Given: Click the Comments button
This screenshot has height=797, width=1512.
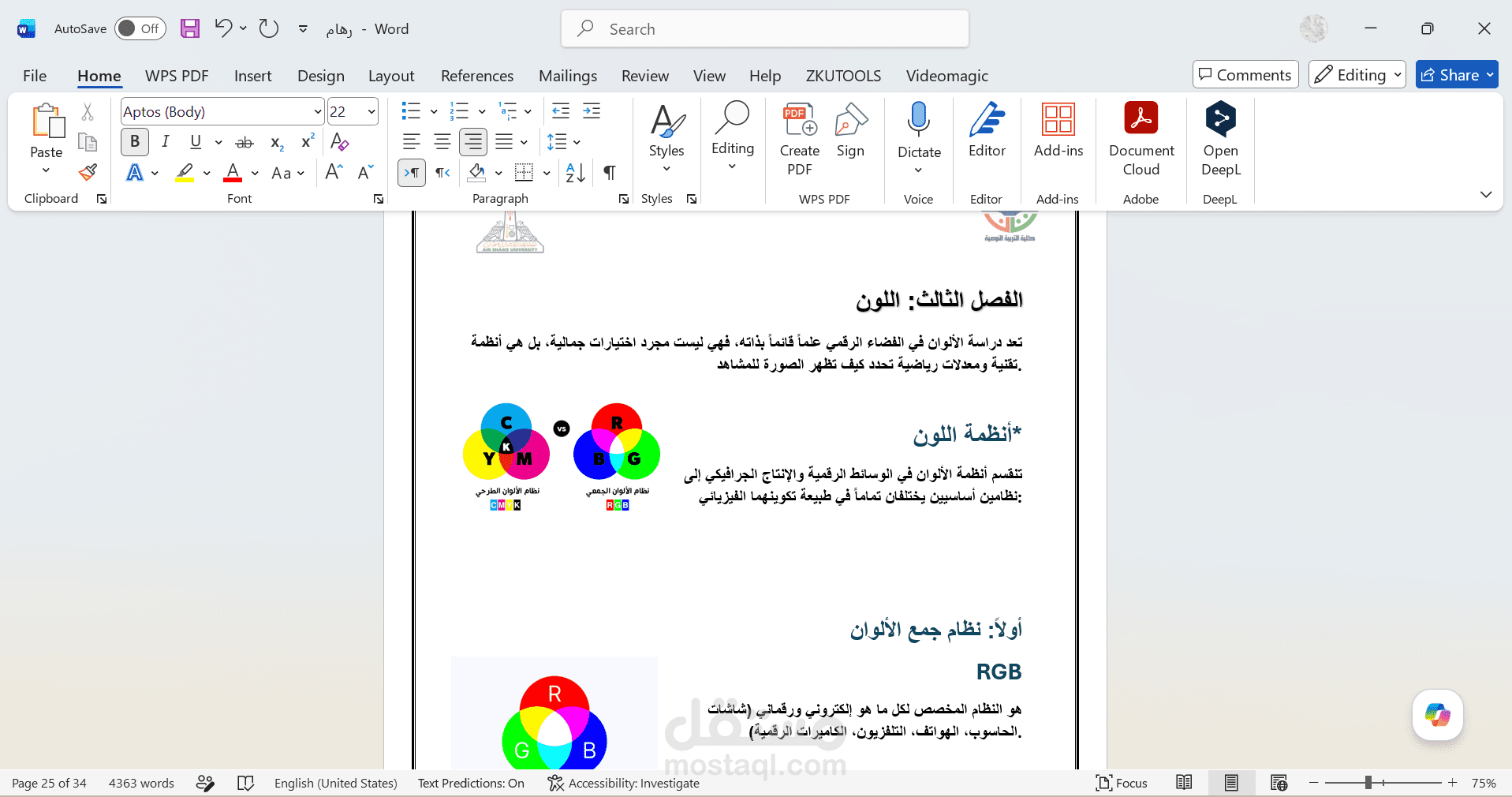Looking at the screenshot, I should (1245, 75).
